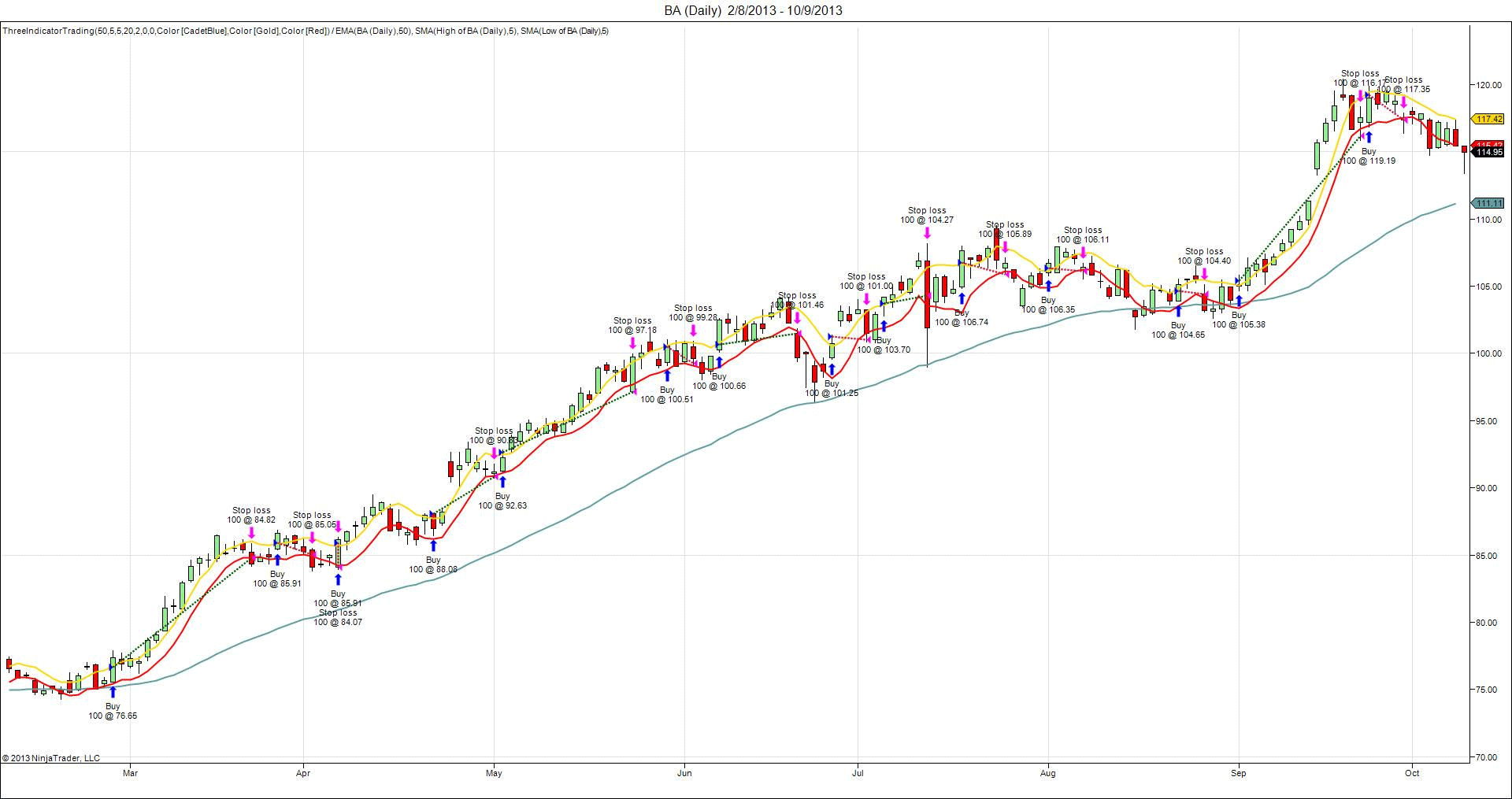Select the magenta Stop loss arrow below '100 @ 106.11'

1083,253
